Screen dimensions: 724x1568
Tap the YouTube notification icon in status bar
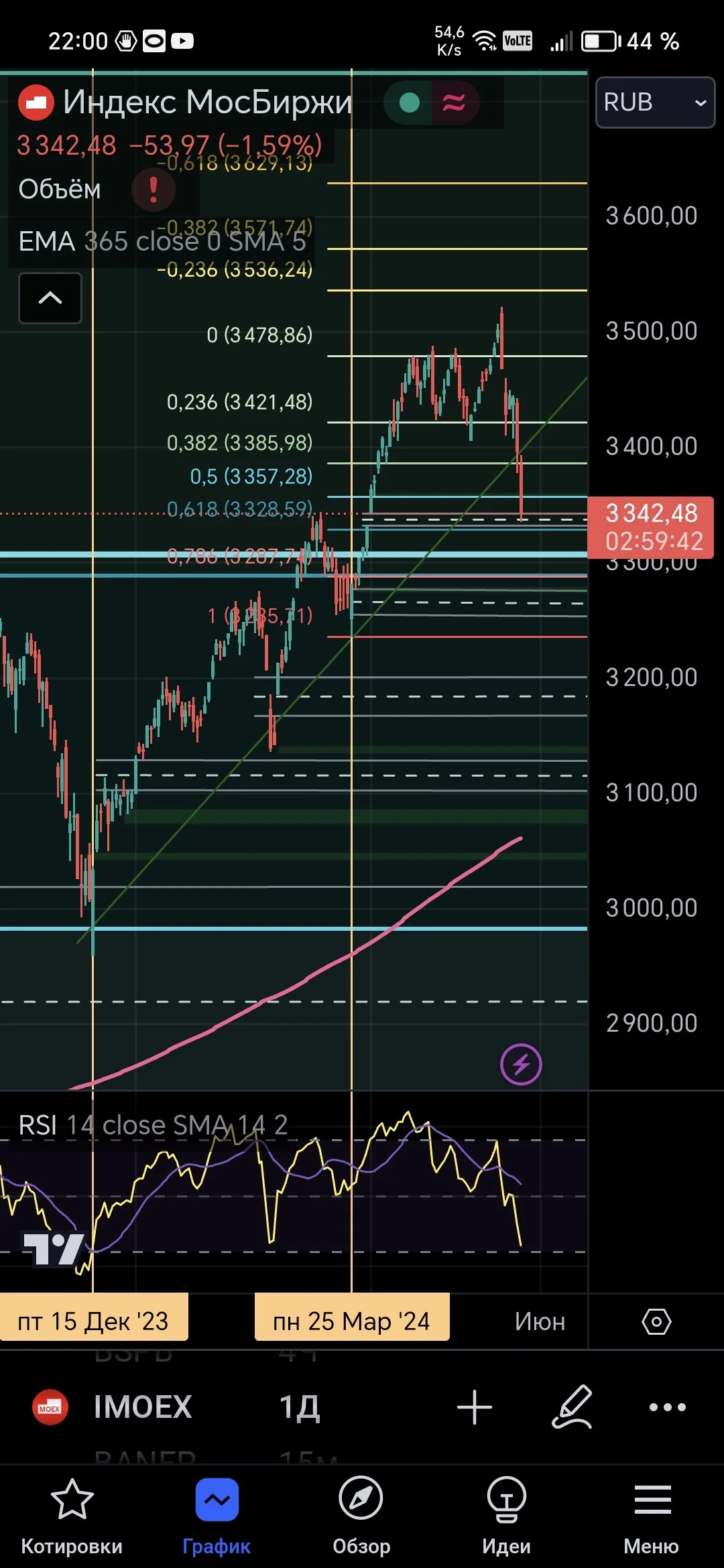182,42
